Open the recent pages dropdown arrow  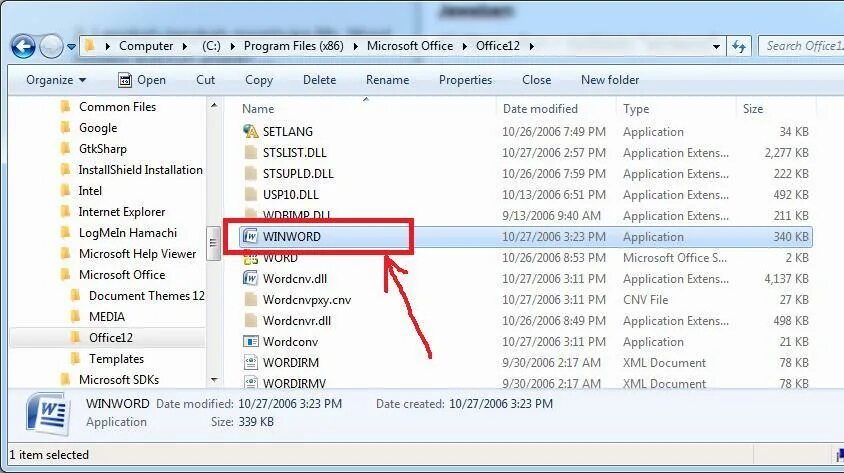[x=72, y=47]
